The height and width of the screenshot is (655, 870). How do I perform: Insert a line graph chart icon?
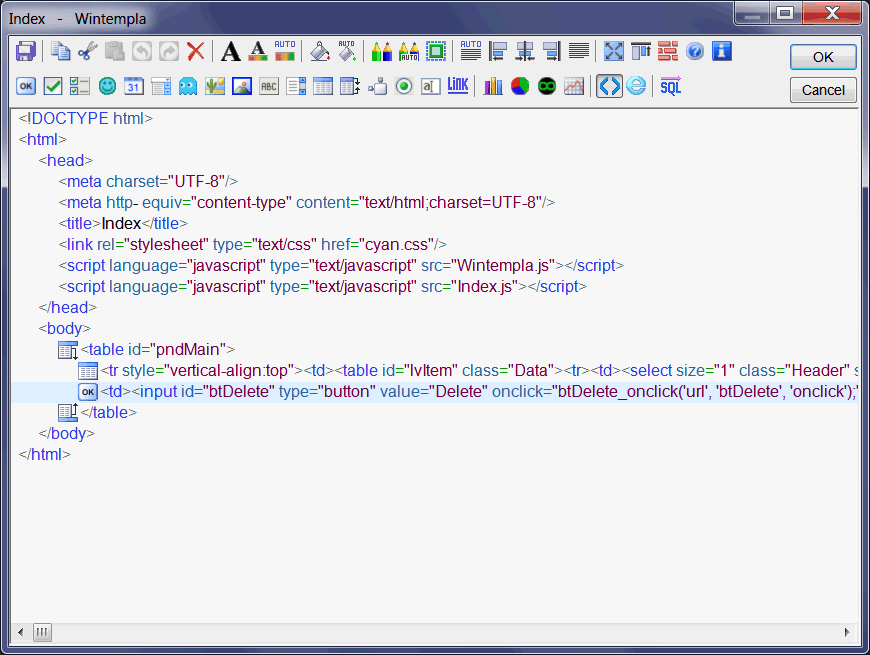[574, 86]
